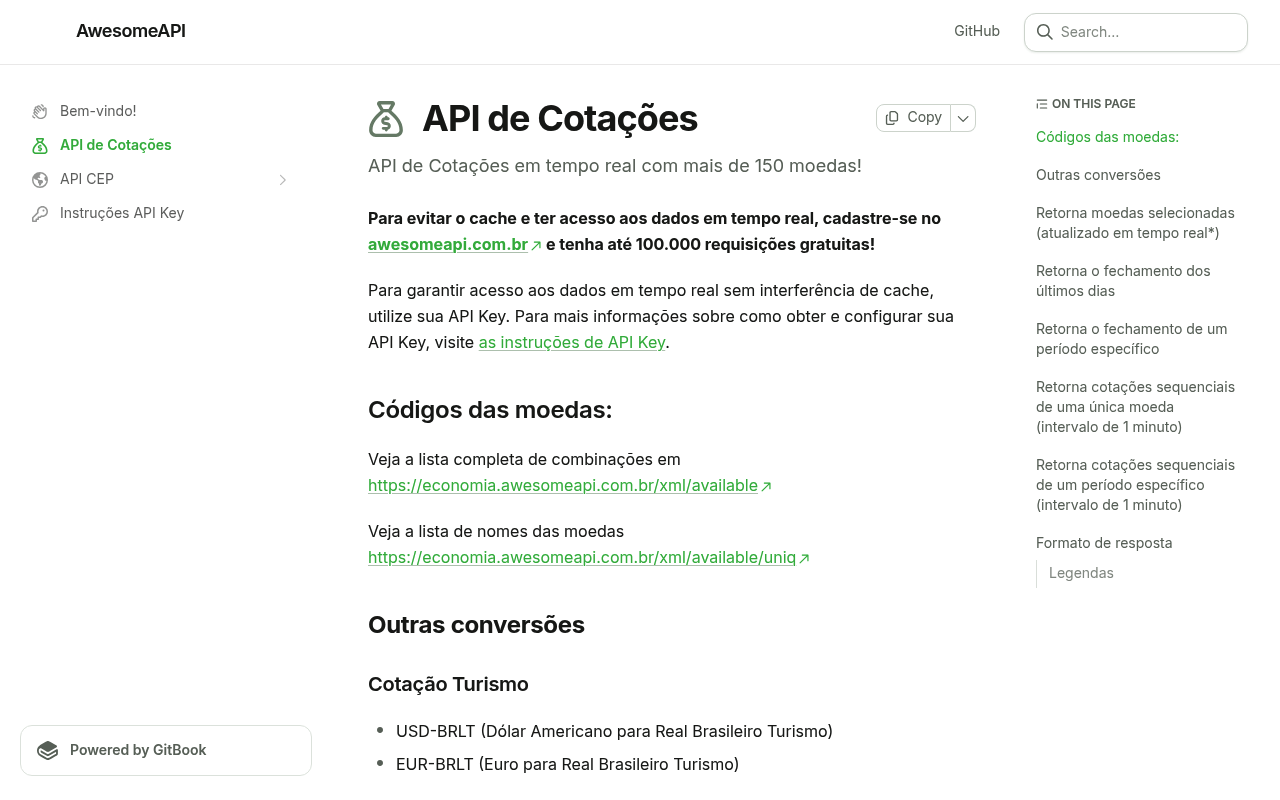Click the 'USD-BRLT' list item text
Viewport: 1280px width, 800px height.
click(614, 731)
